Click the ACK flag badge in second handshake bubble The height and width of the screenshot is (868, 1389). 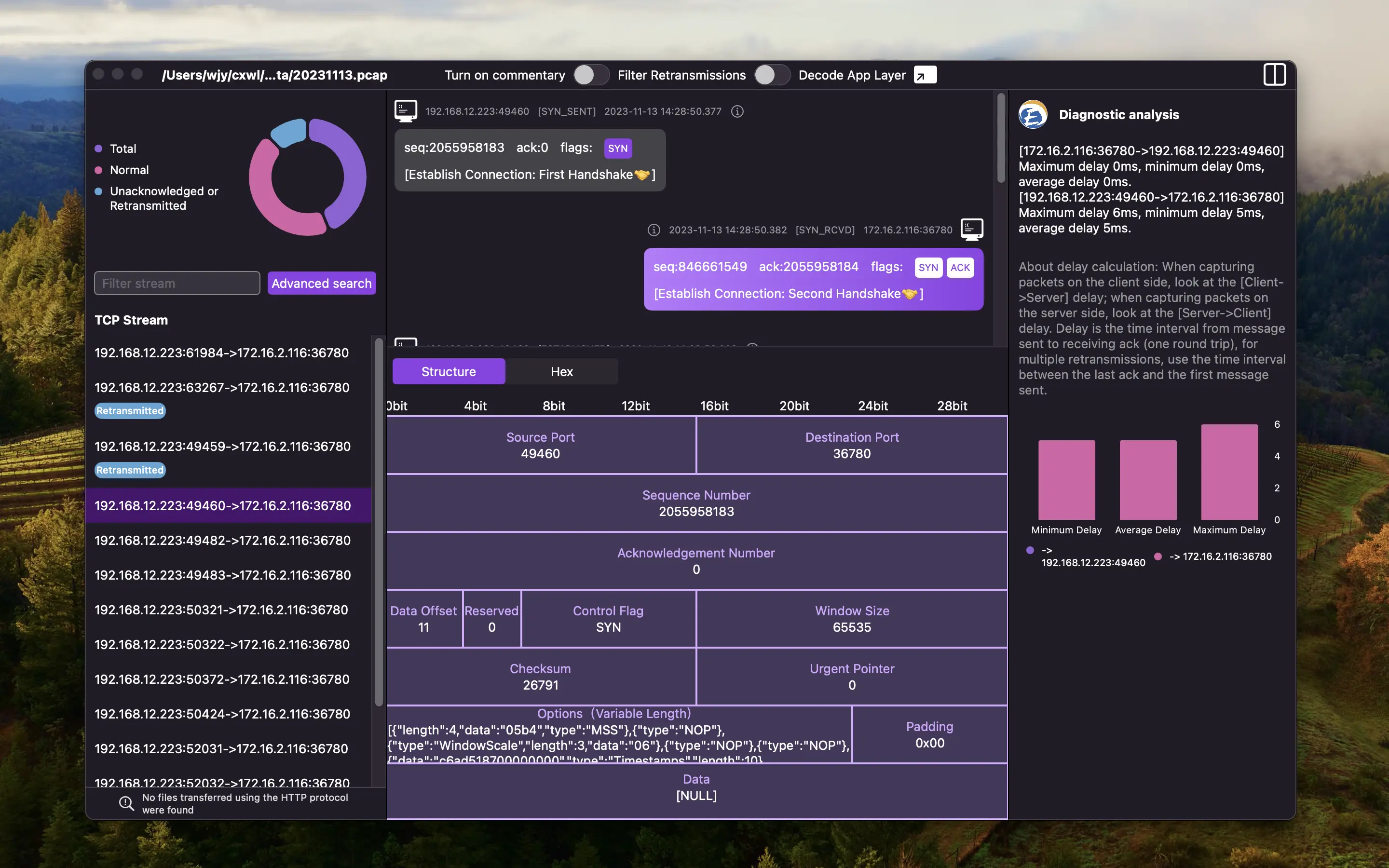point(960,268)
